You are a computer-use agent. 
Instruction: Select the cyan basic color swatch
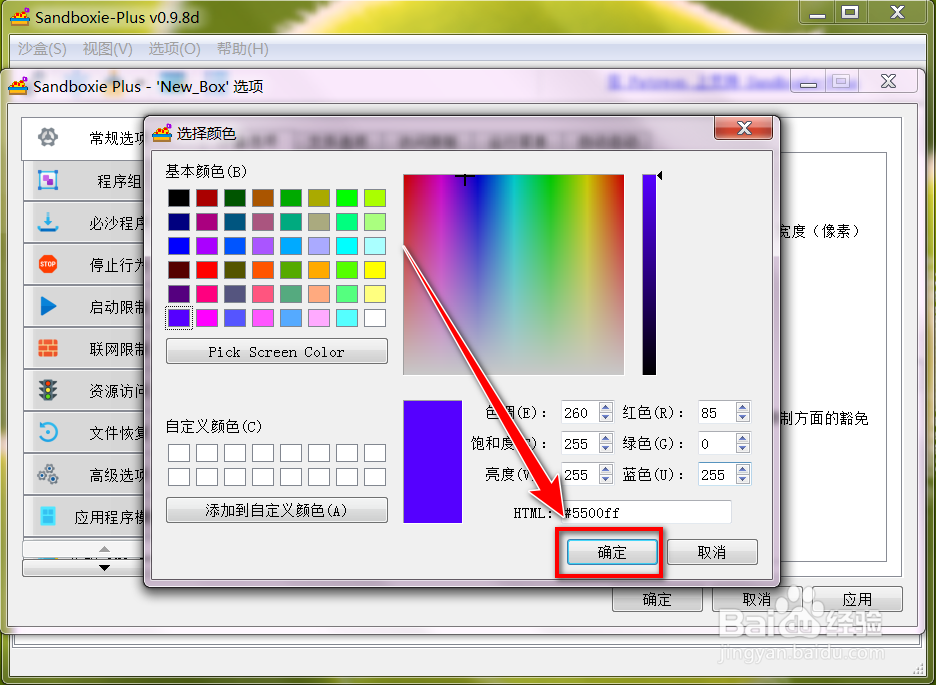347,246
